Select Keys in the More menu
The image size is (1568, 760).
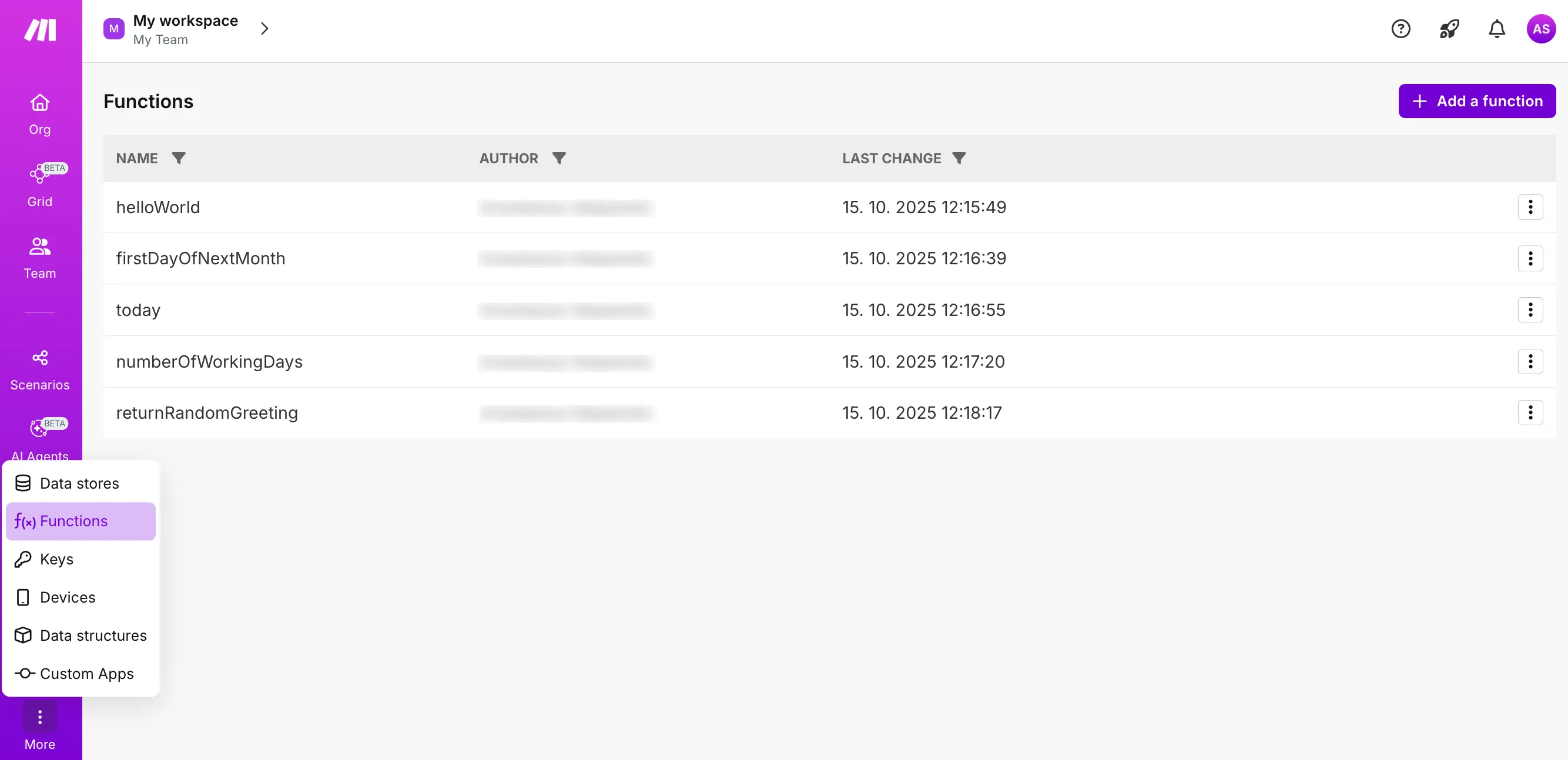(x=56, y=559)
